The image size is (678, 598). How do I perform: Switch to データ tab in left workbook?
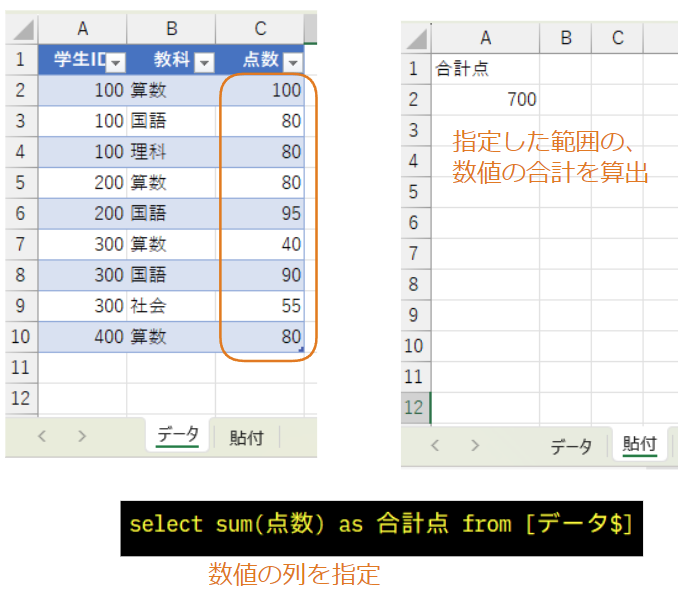click(178, 435)
